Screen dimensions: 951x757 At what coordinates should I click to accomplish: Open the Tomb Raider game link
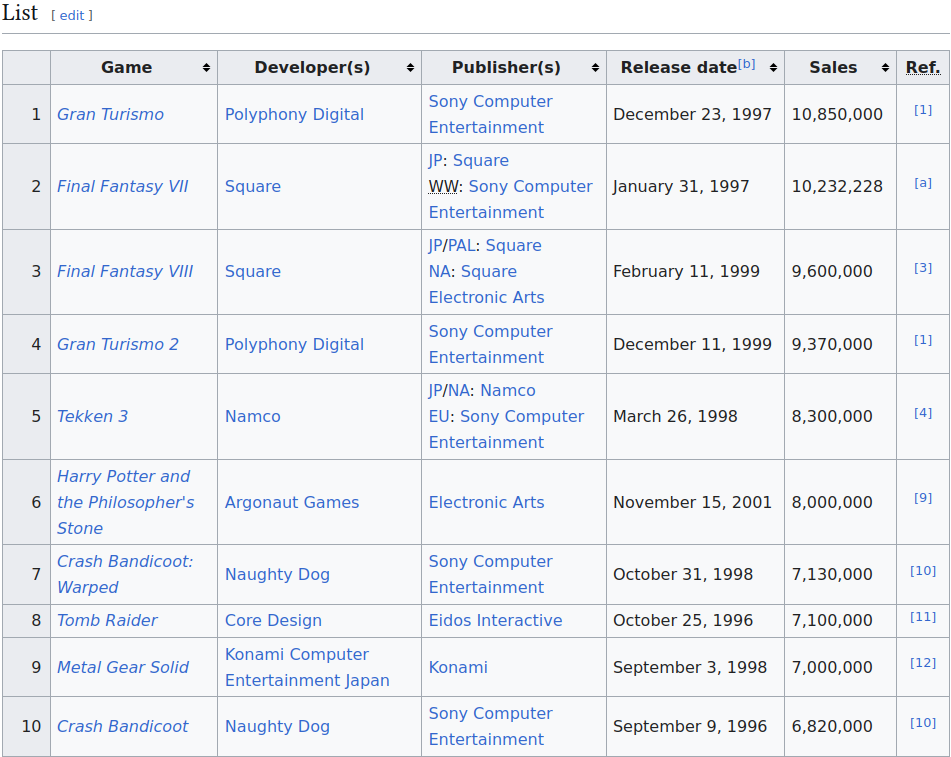107,621
